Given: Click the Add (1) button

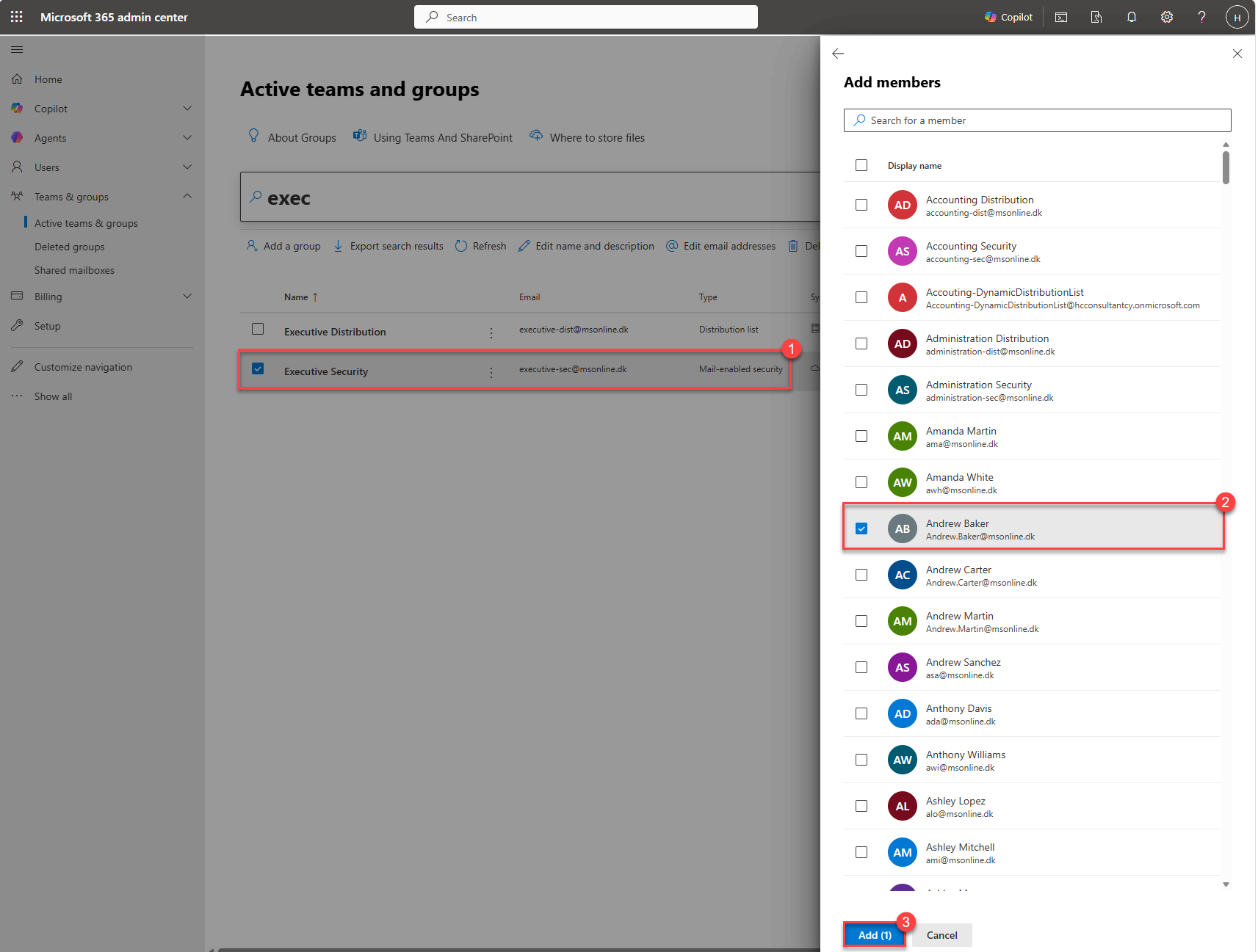Looking at the screenshot, I should [x=875, y=935].
